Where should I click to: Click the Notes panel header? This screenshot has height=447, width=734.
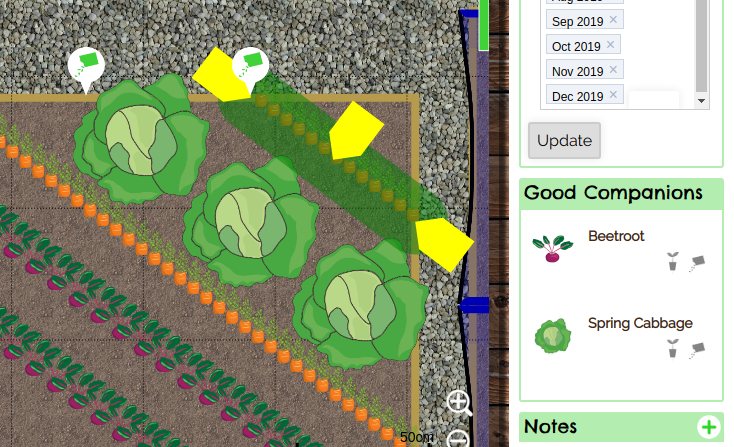pos(621,427)
